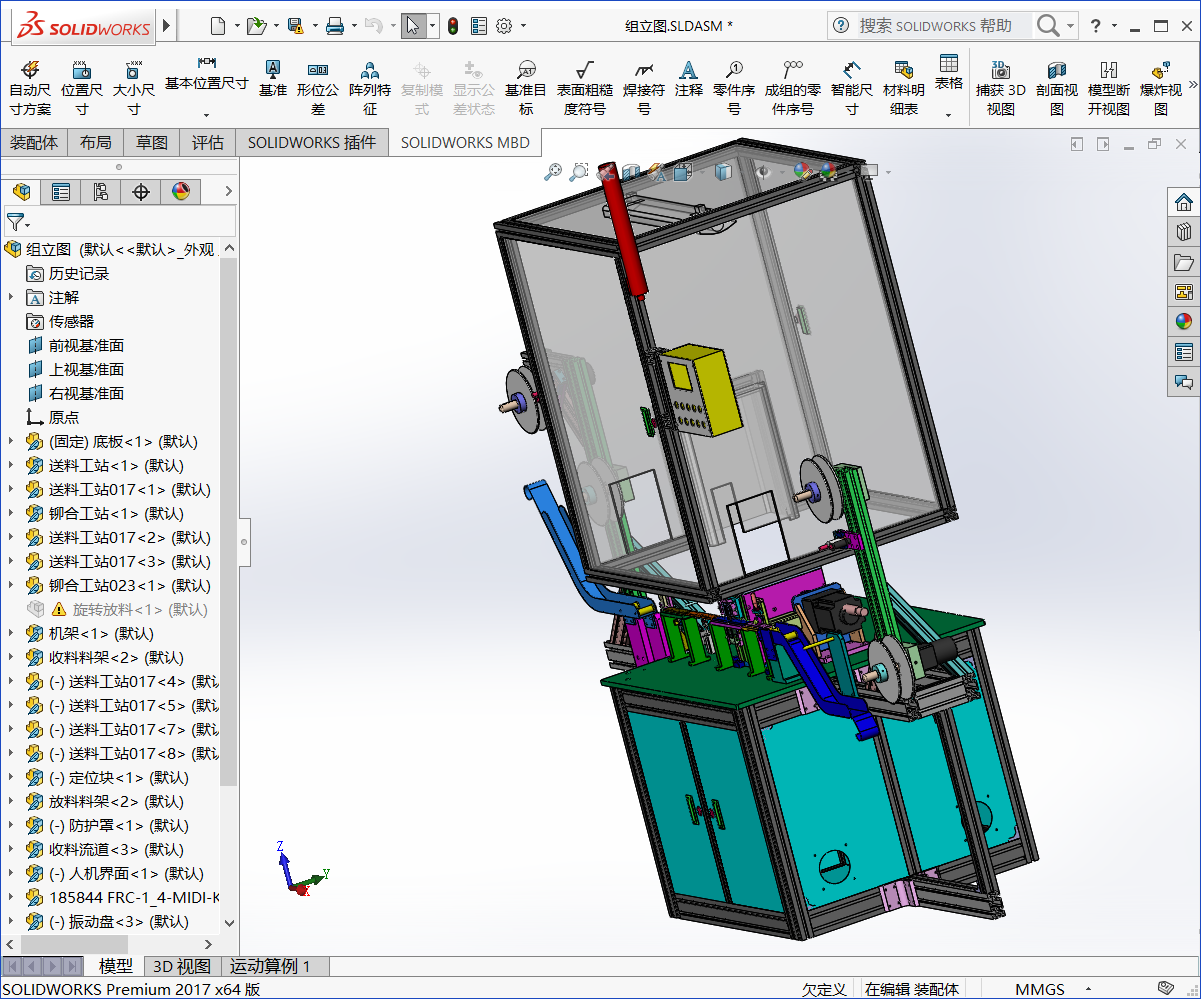1201x999 pixels.
Task: Click the Print icon
Action: pos(335,26)
